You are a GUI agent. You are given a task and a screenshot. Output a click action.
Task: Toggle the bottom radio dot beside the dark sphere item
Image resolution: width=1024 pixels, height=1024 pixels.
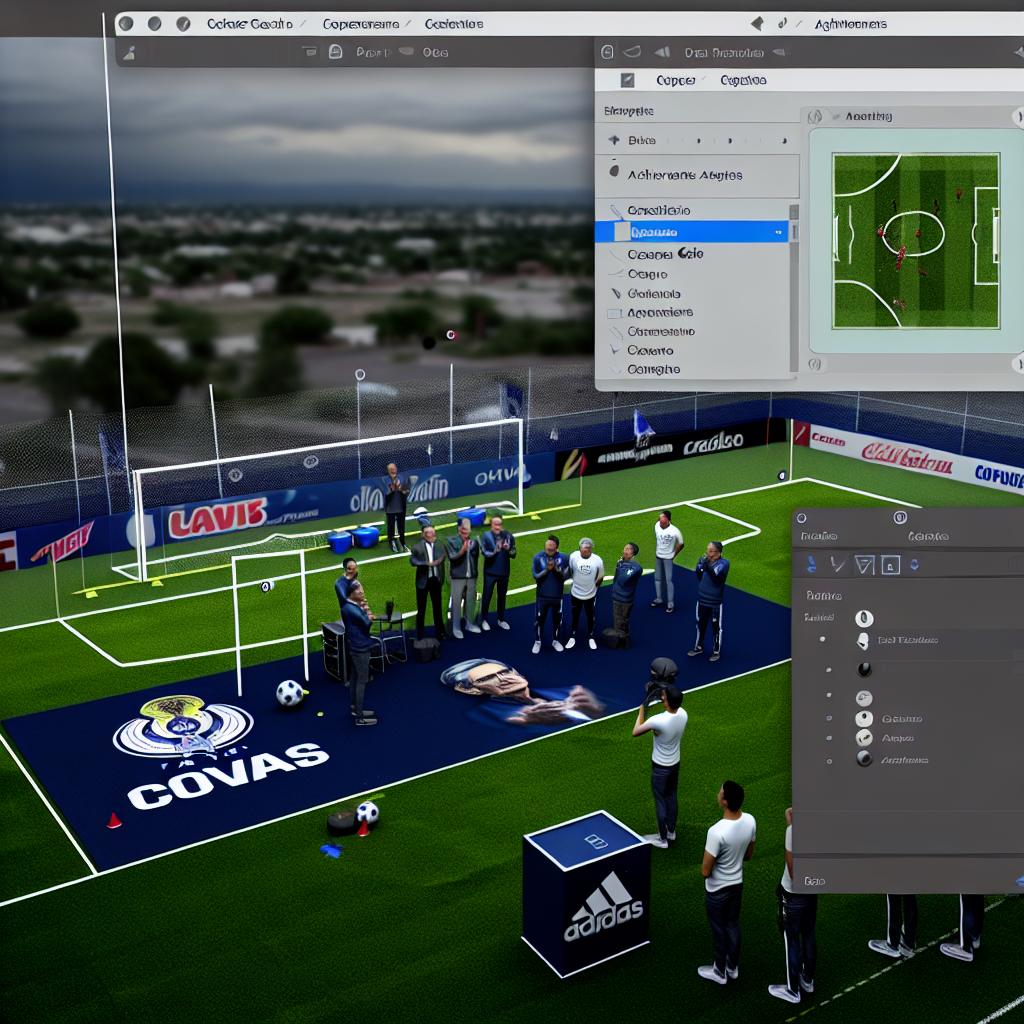(x=829, y=760)
